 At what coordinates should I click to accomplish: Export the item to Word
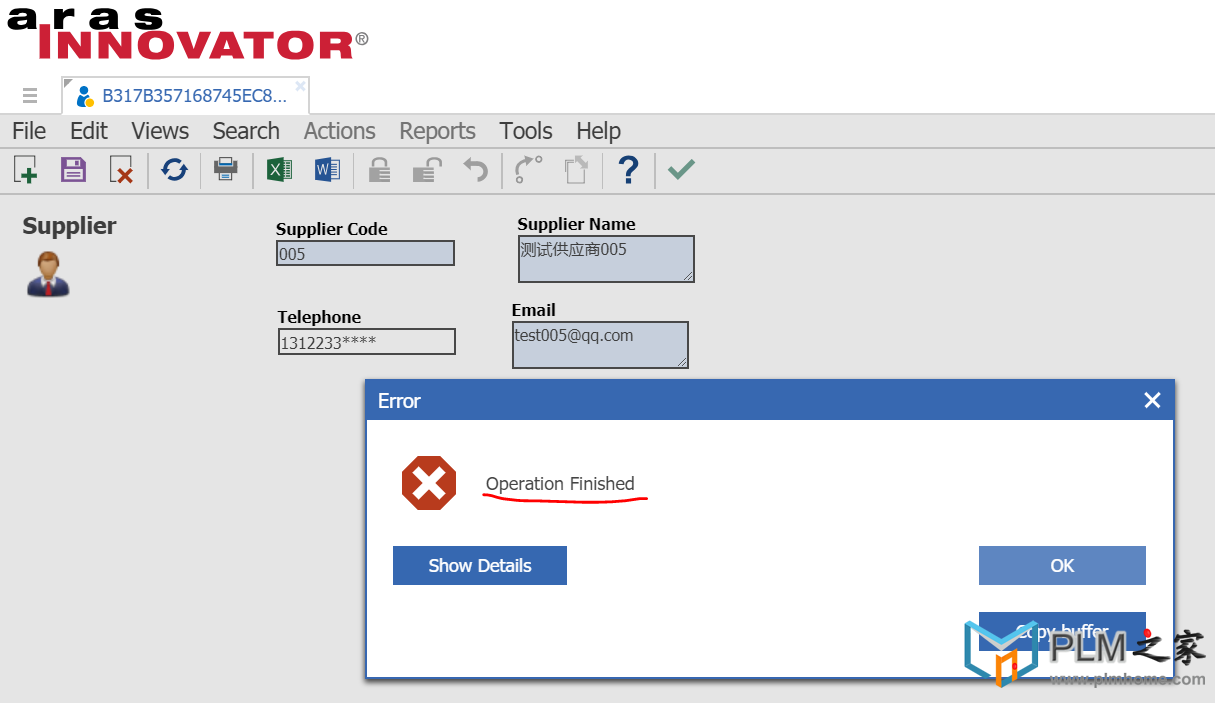[327, 170]
